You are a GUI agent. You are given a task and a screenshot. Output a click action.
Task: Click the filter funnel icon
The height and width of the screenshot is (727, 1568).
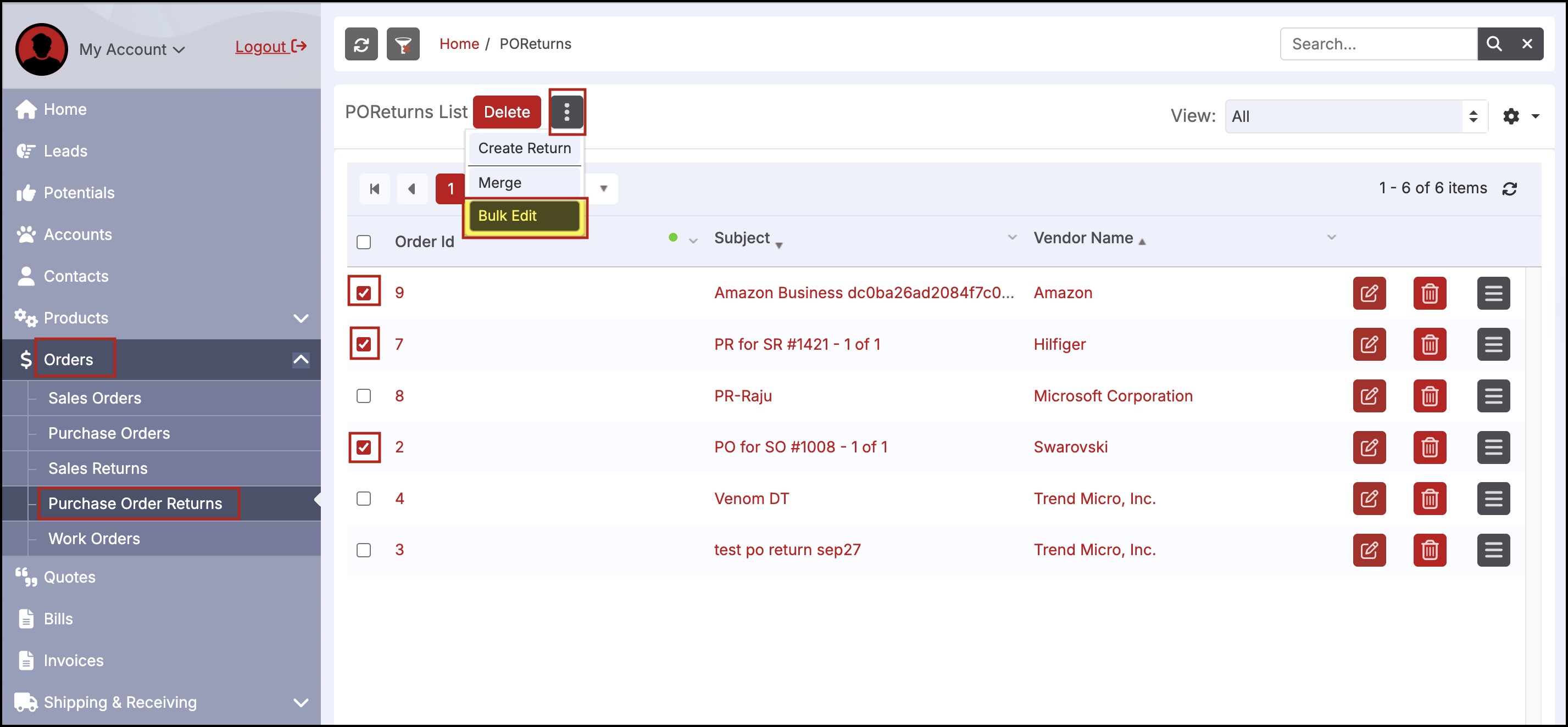(x=402, y=44)
